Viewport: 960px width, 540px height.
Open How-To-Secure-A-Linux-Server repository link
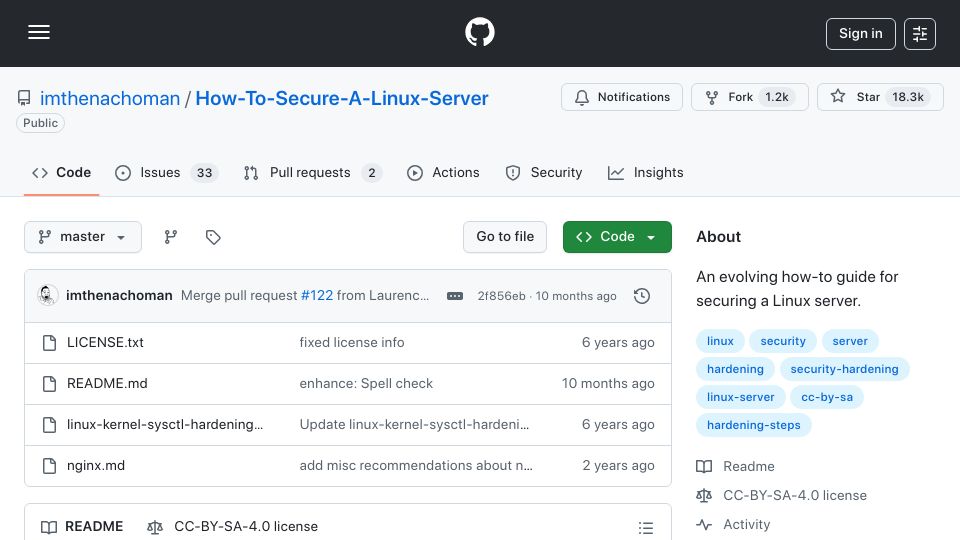pyautogui.click(x=342, y=98)
